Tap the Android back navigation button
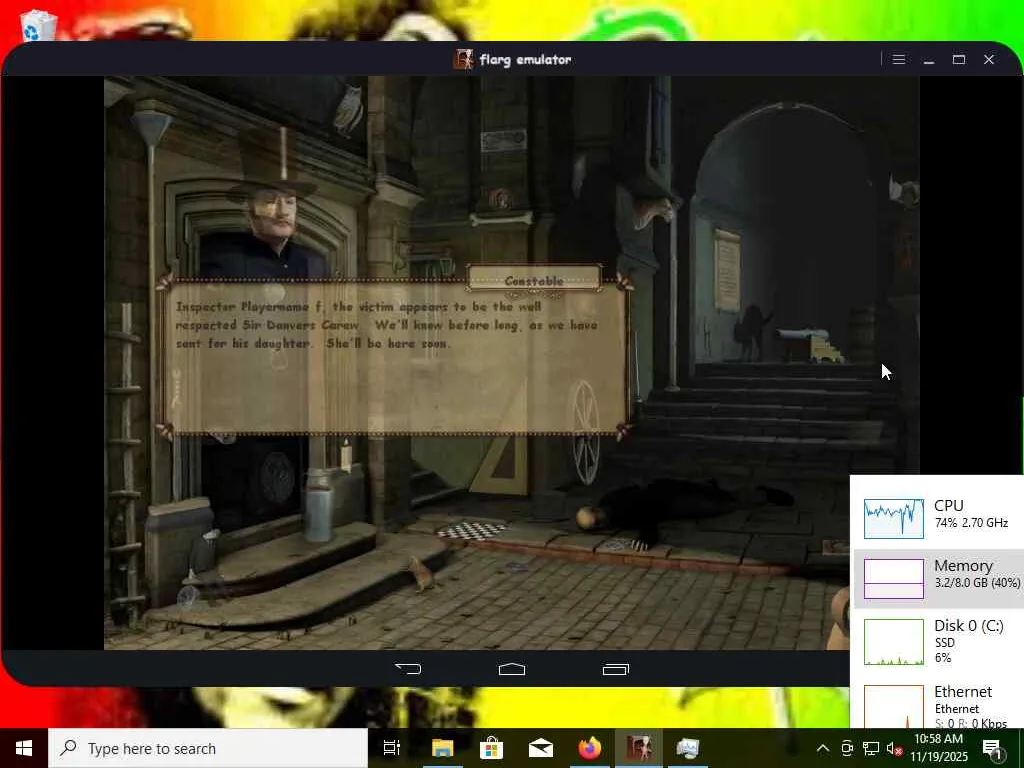The width and height of the screenshot is (1024, 768). [408, 669]
